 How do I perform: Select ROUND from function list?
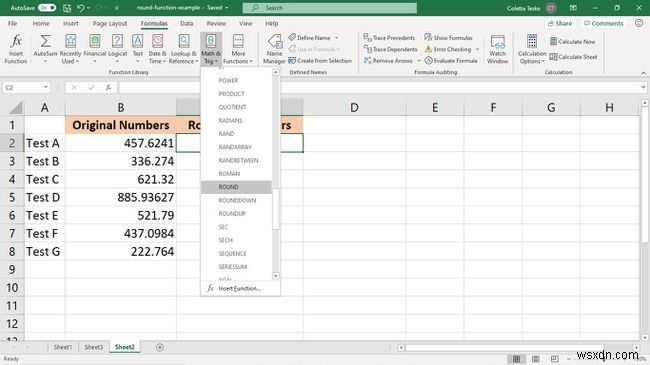tap(236, 187)
